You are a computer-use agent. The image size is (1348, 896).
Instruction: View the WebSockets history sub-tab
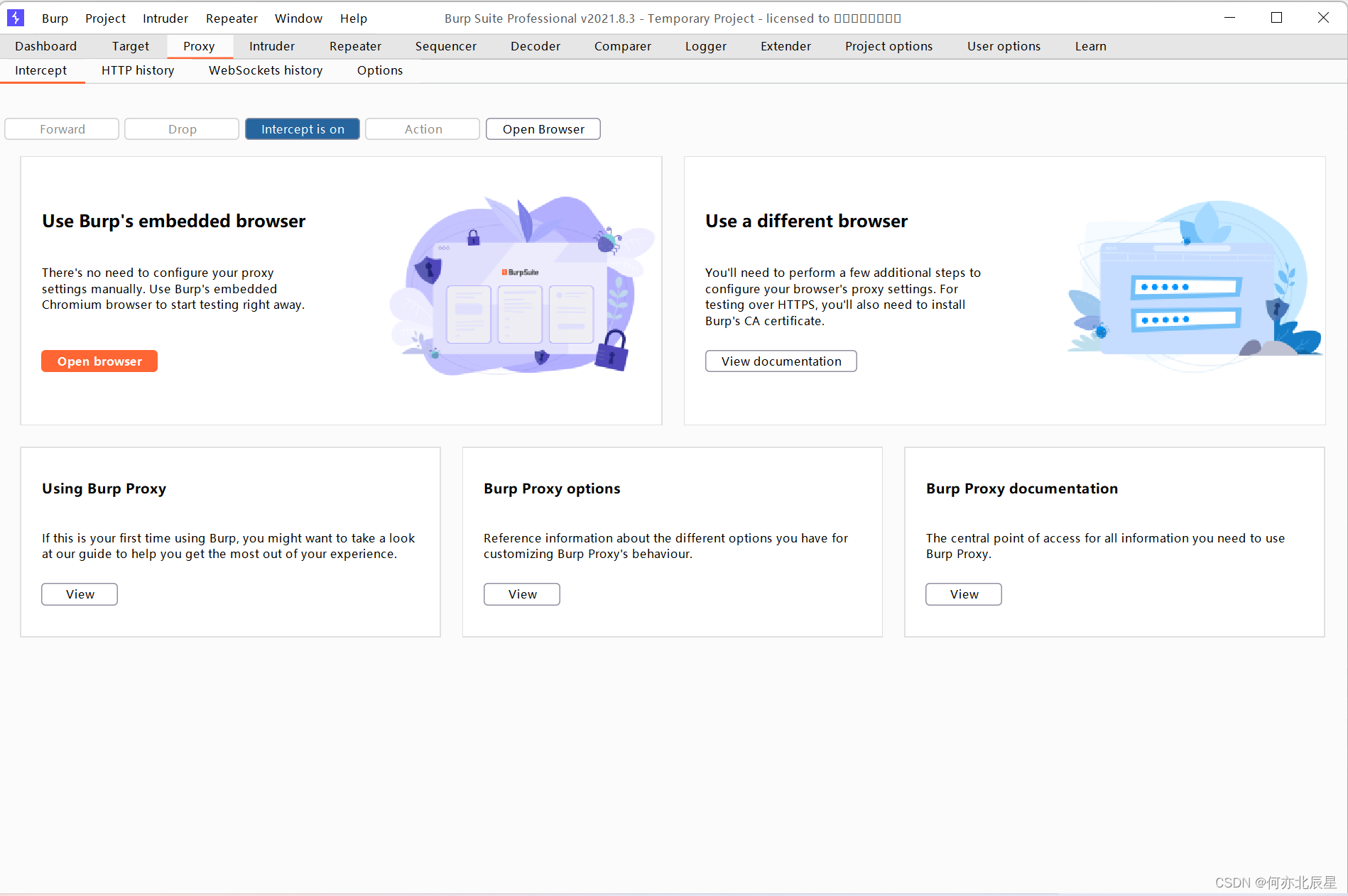[x=266, y=70]
